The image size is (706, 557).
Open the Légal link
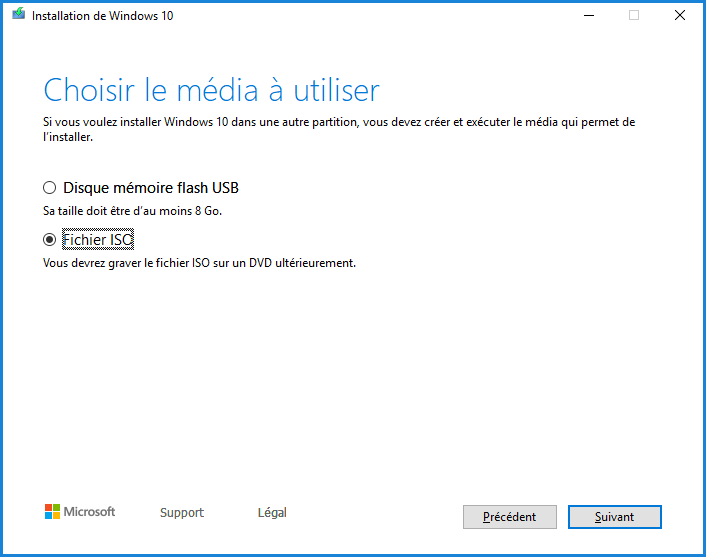272,513
